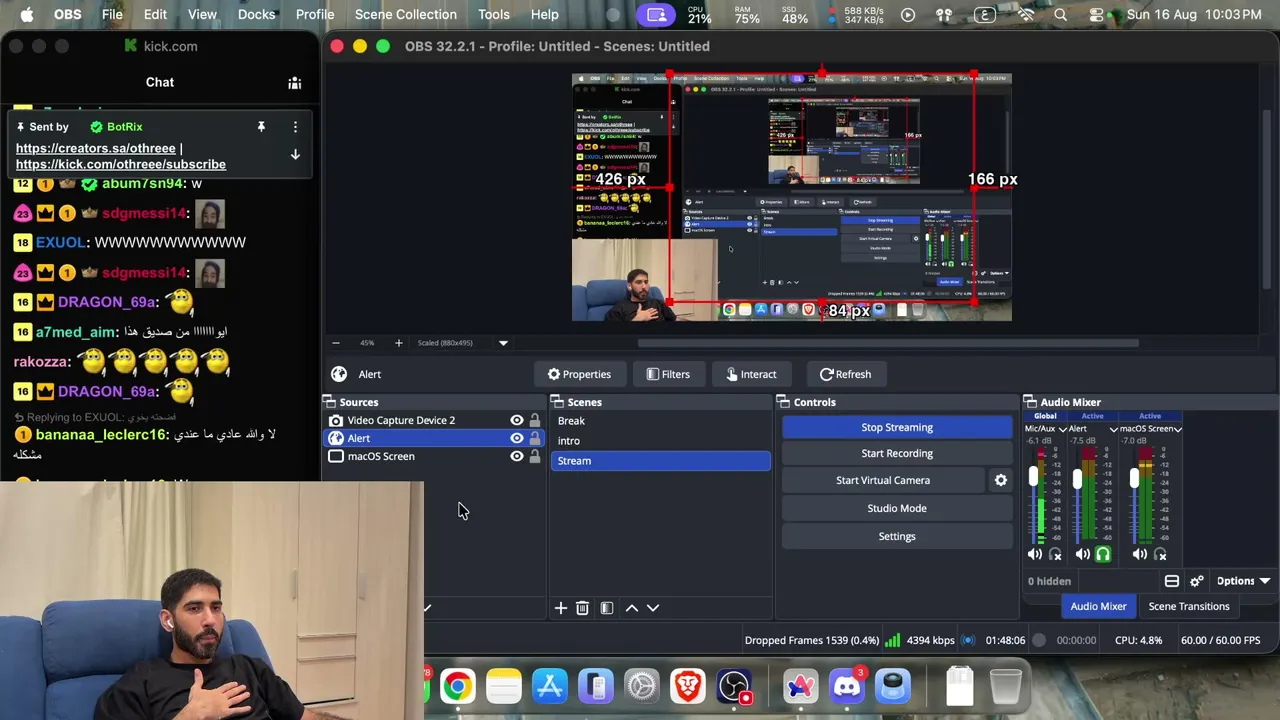The image size is (1280, 720).
Task: Open Notes from the Dock
Action: 504,686
